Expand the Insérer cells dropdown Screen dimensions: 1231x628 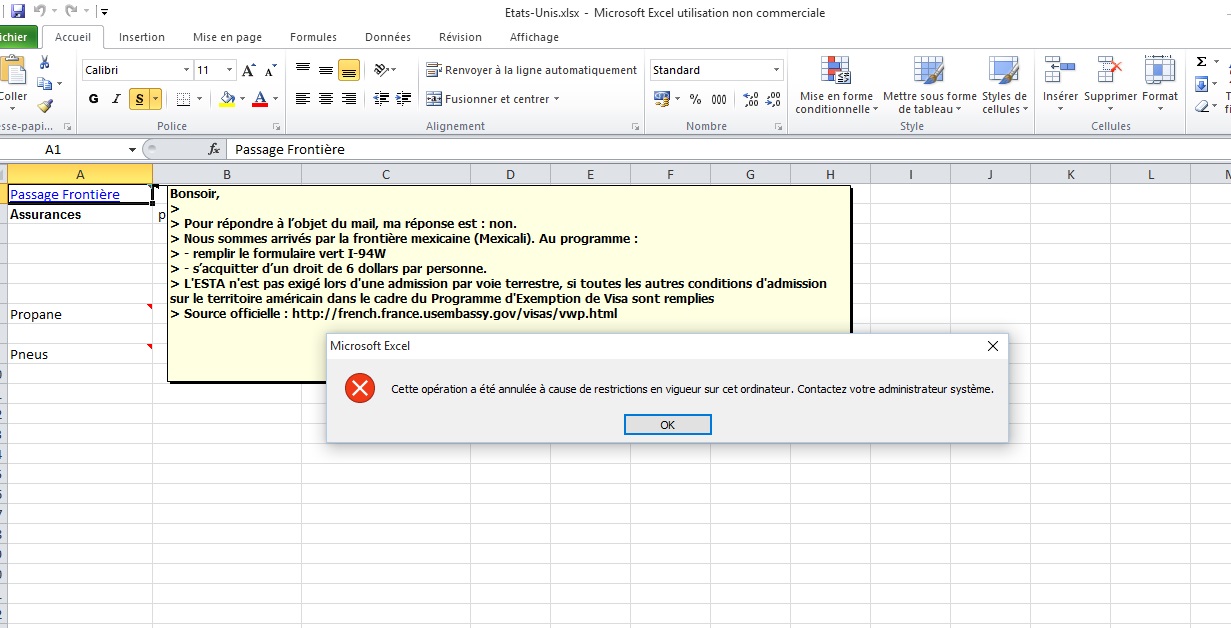pos(1060,109)
